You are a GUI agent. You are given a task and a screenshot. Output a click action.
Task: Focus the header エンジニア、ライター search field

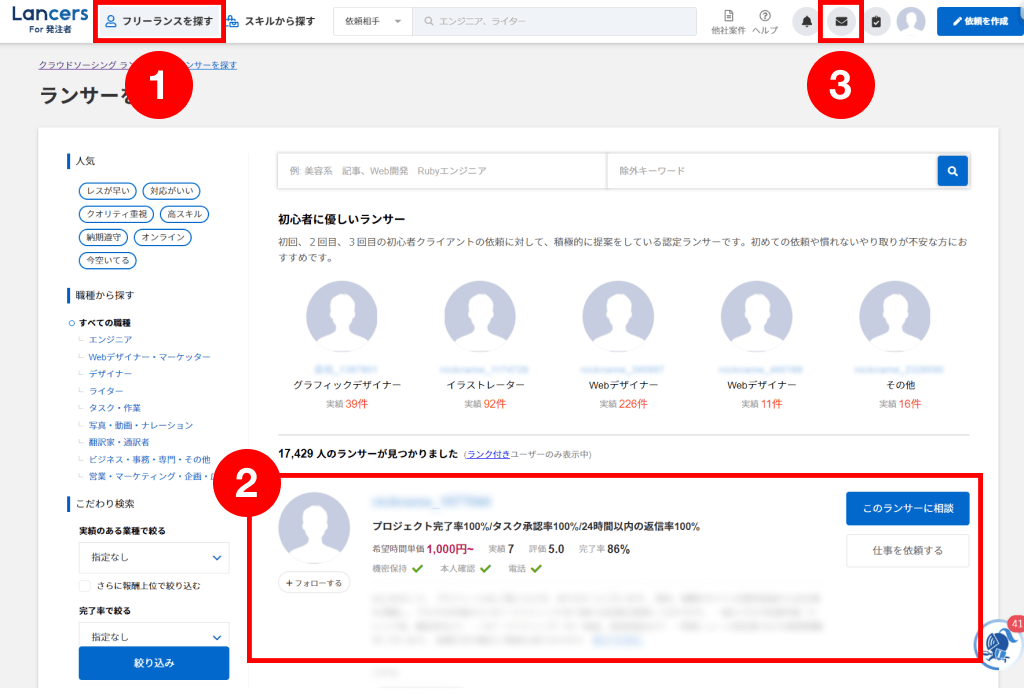554,22
